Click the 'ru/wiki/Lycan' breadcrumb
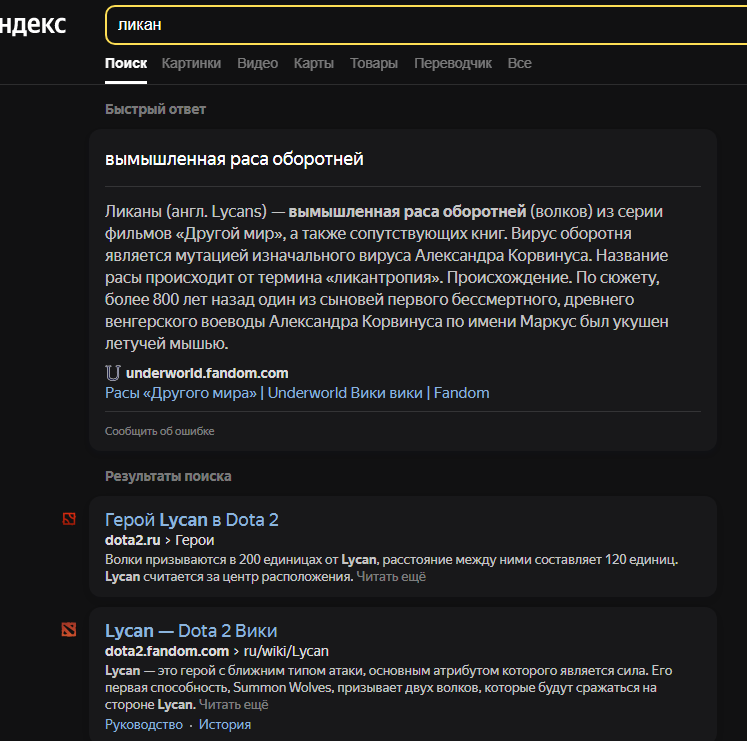 coord(286,651)
